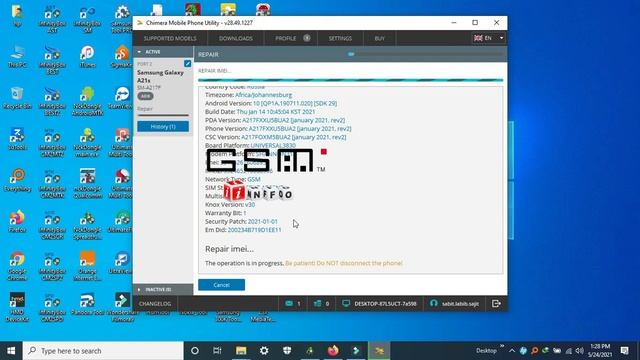Image resolution: width=640 pixels, height=360 pixels.
Task: Open Settings gear on the taskbar
Action: point(264,351)
